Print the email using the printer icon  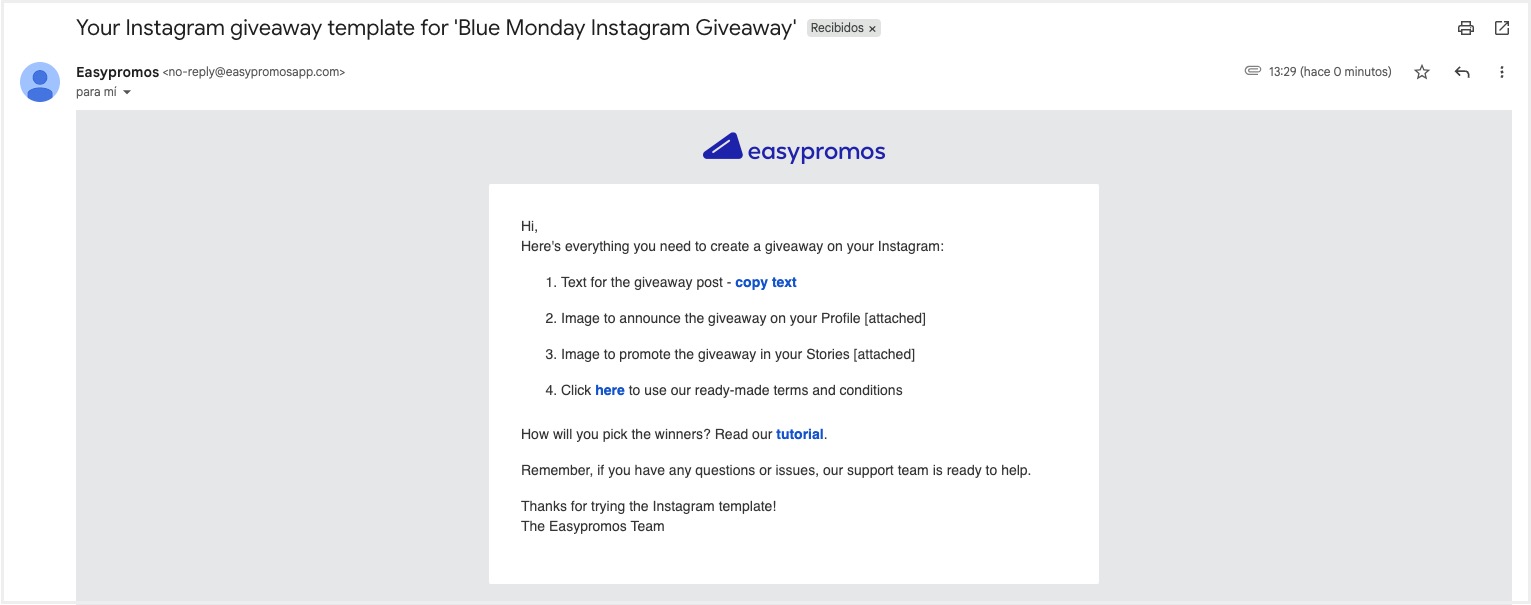[1464, 28]
